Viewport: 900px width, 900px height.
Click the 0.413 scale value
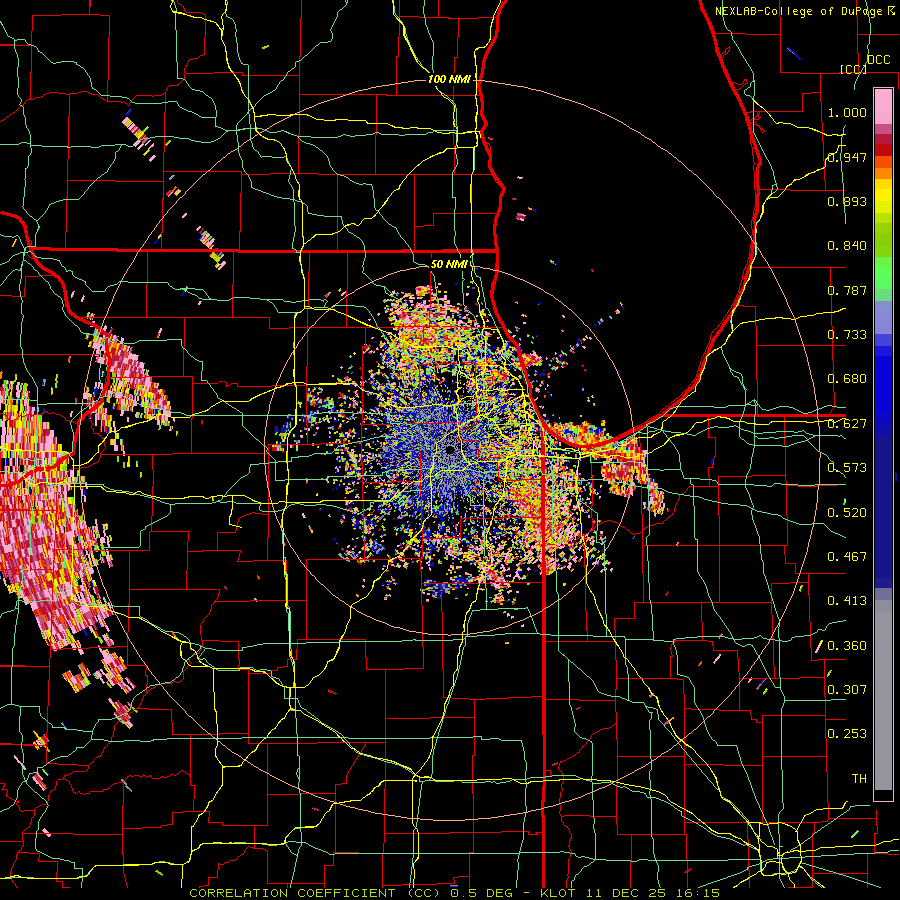[847, 601]
